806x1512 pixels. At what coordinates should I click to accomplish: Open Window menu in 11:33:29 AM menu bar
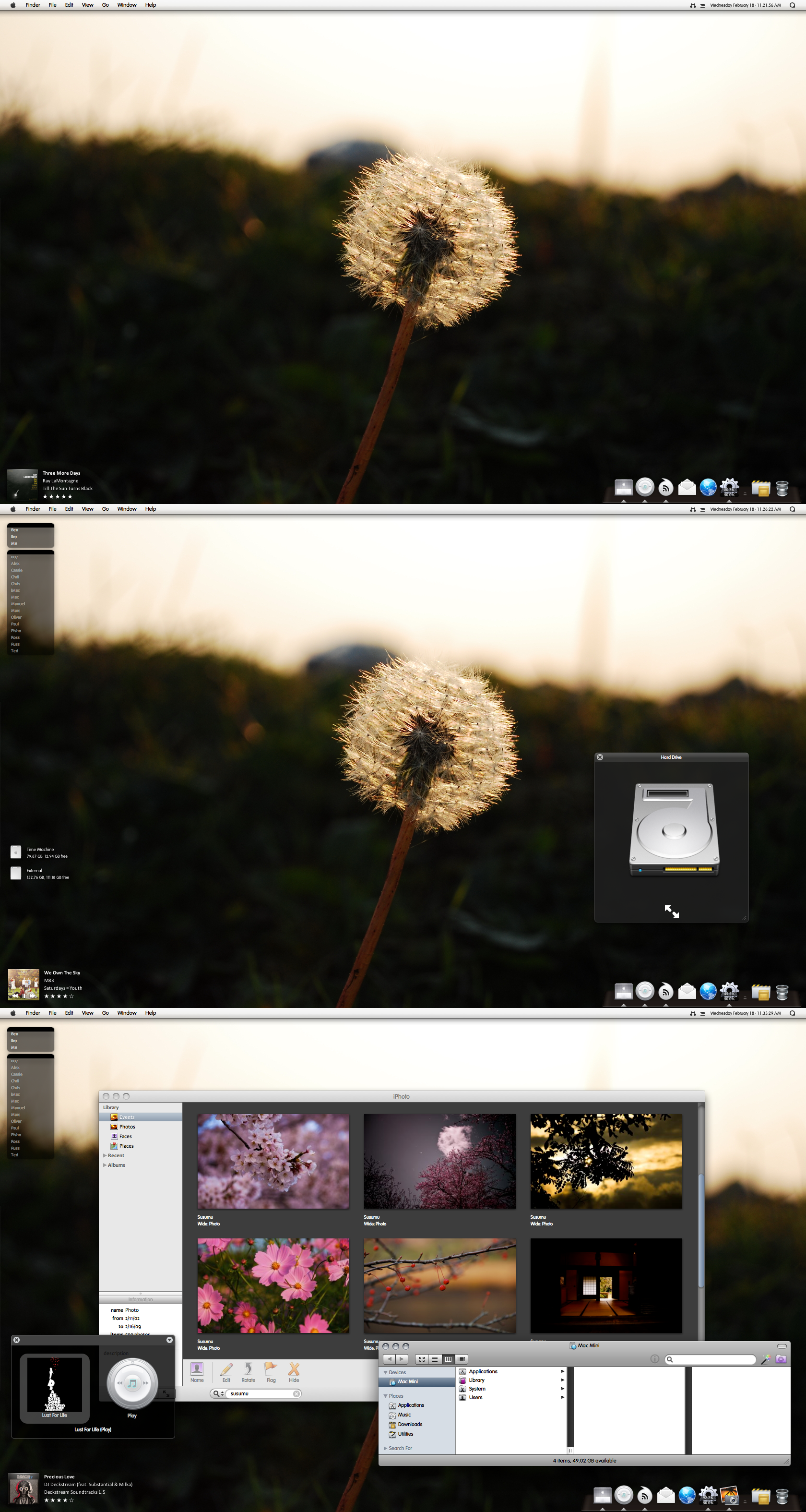[127, 1013]
